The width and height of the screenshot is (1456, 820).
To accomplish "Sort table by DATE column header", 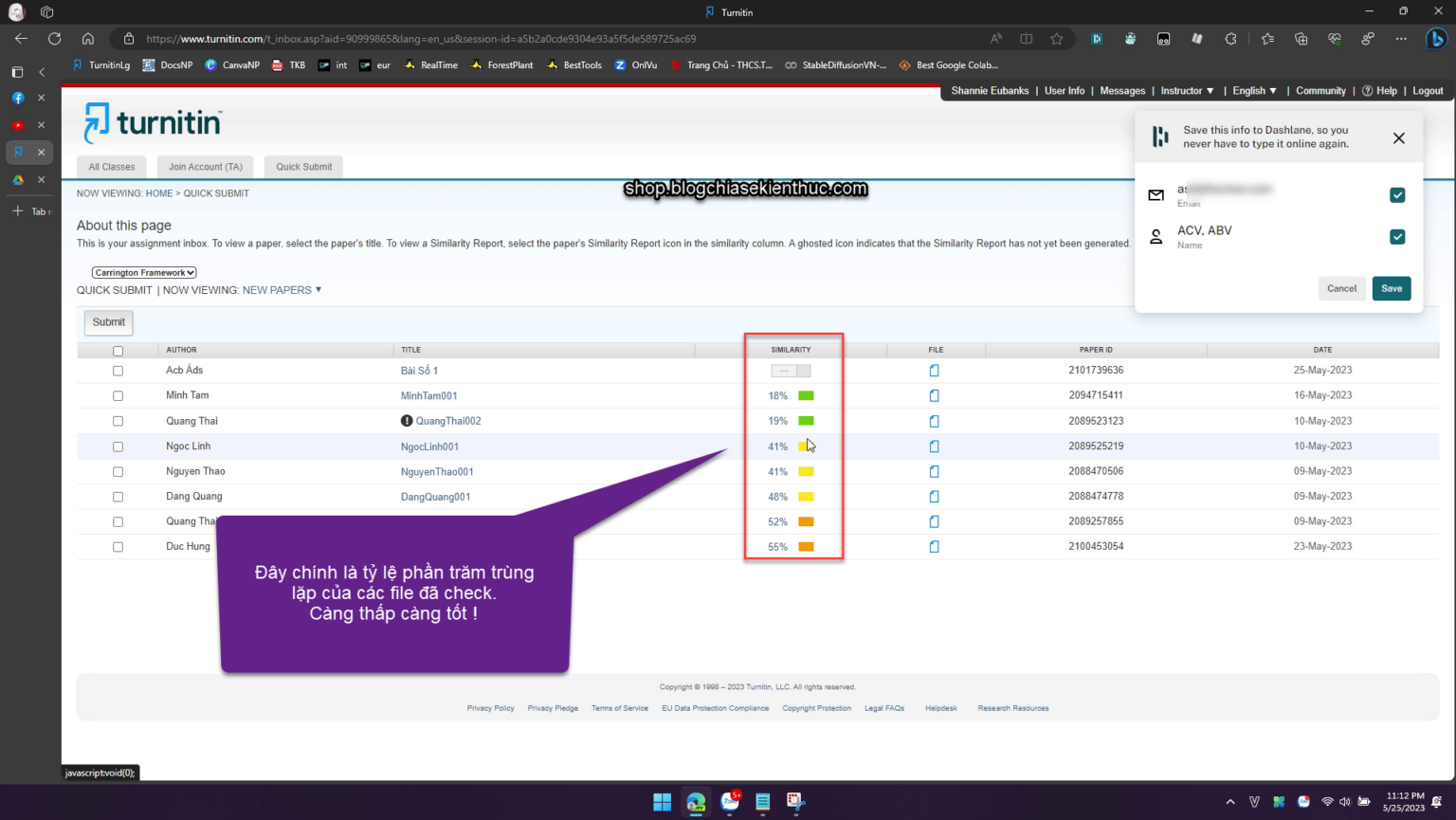I will tap(1322, 350).
